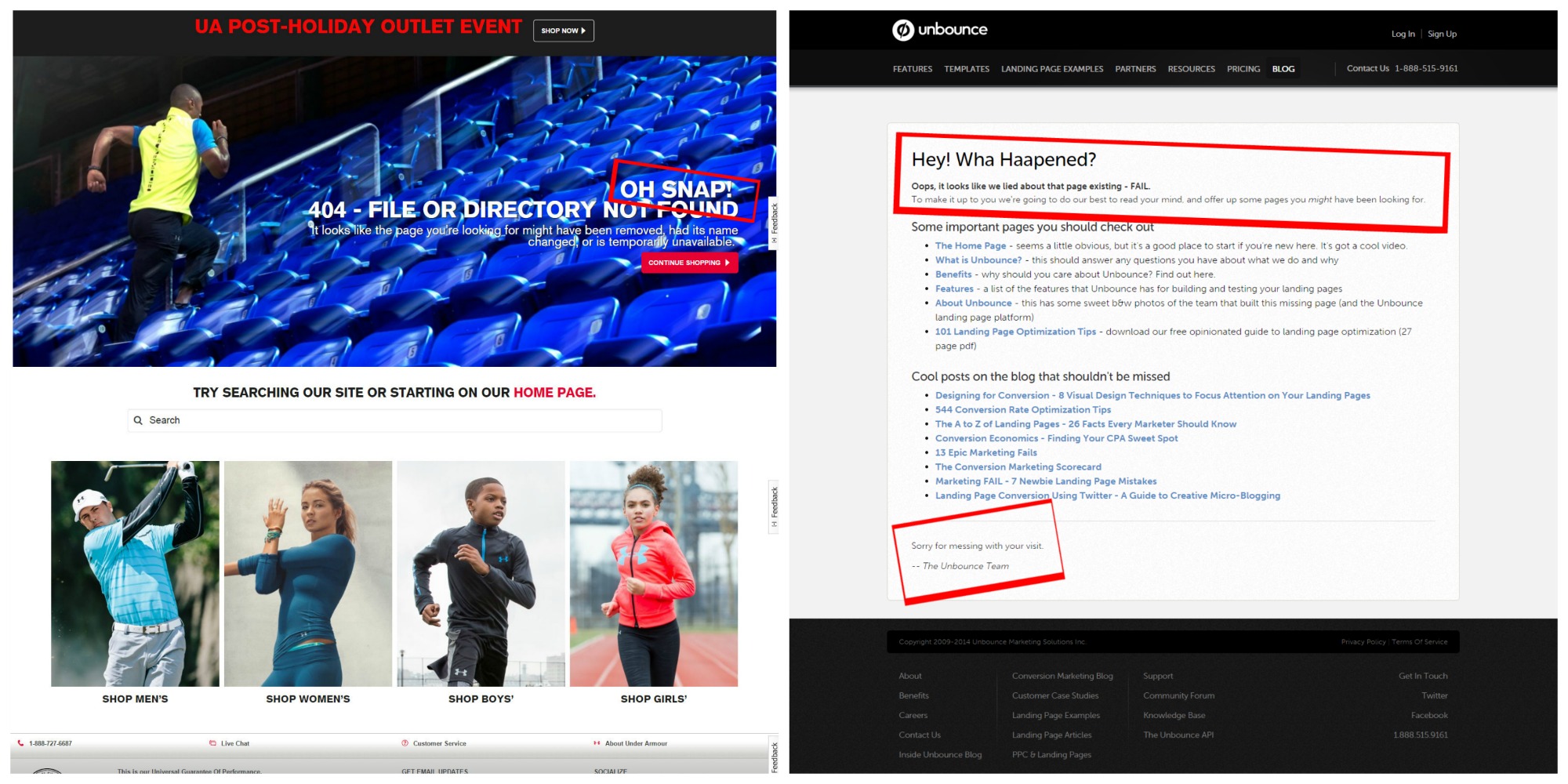This screenshot has width=1568, height=784.
Task: Click the Support footer link
Action: click(1158, 676)
